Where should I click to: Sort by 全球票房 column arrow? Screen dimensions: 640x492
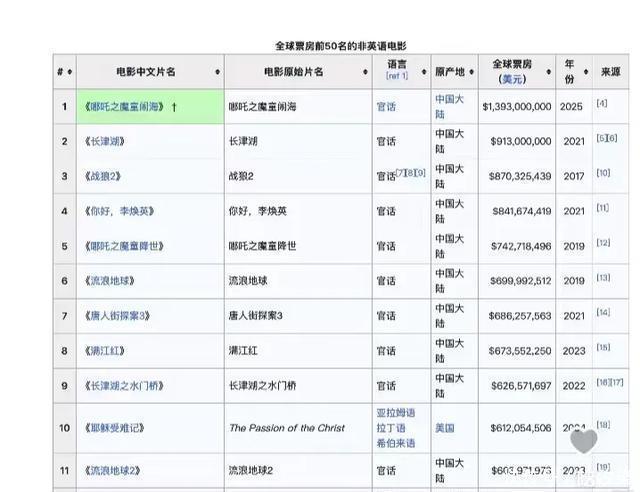549,72
